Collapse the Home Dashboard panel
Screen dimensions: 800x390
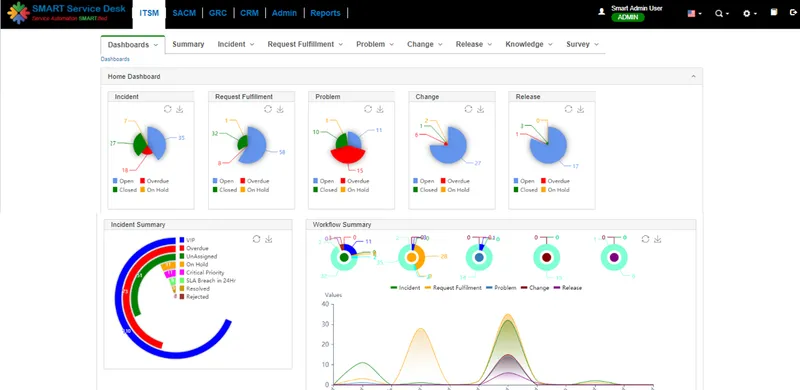tap(693, 77)
